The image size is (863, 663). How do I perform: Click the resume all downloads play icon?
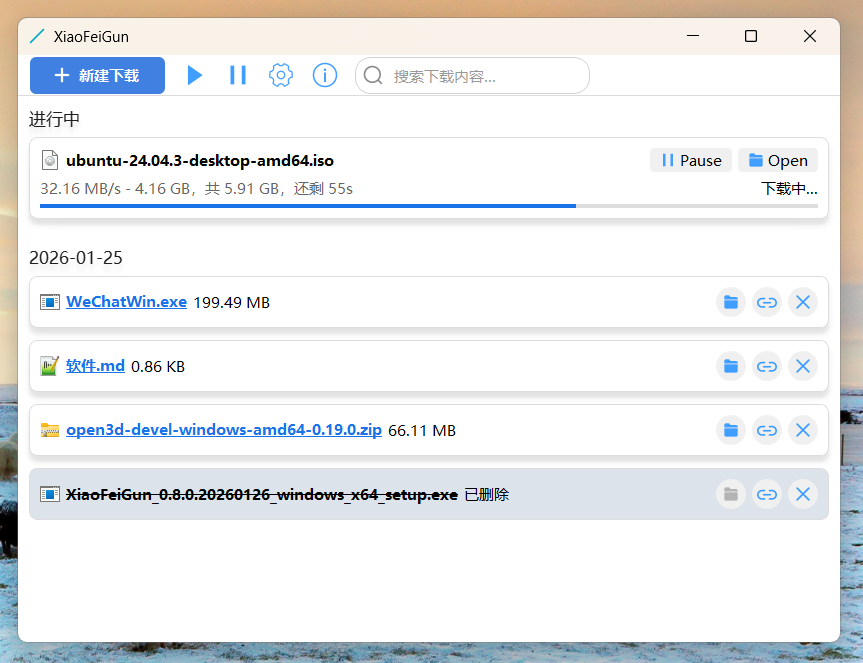coord(194,75)
